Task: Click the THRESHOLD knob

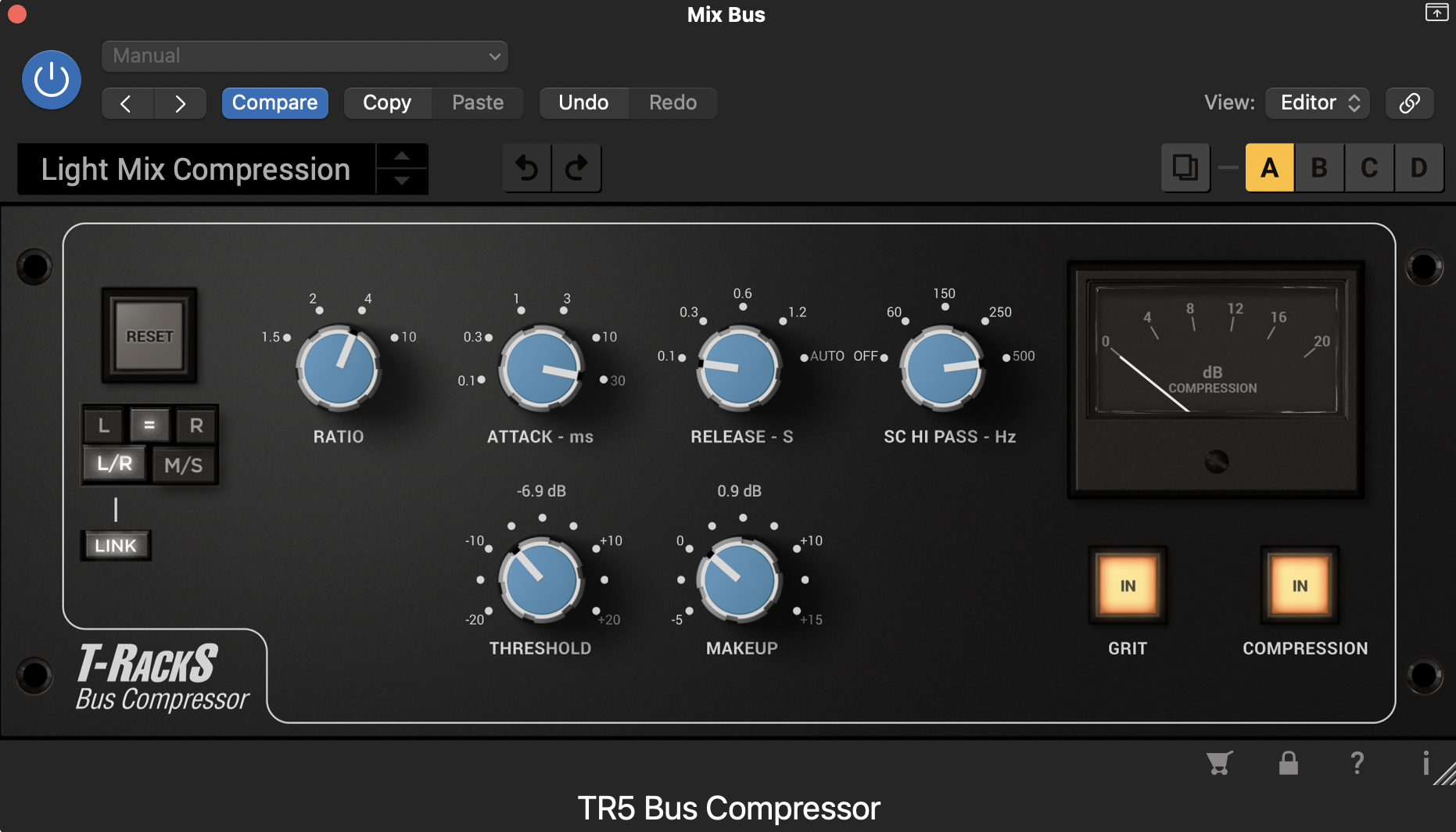Action: coord(541,580)
